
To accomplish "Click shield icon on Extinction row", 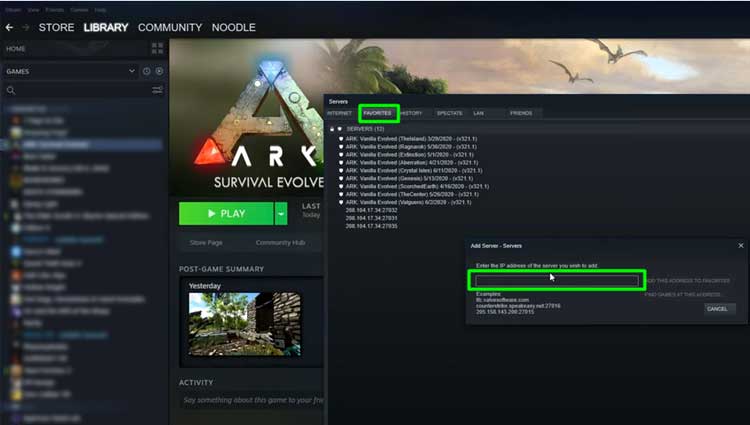I will tap(341, 155).
